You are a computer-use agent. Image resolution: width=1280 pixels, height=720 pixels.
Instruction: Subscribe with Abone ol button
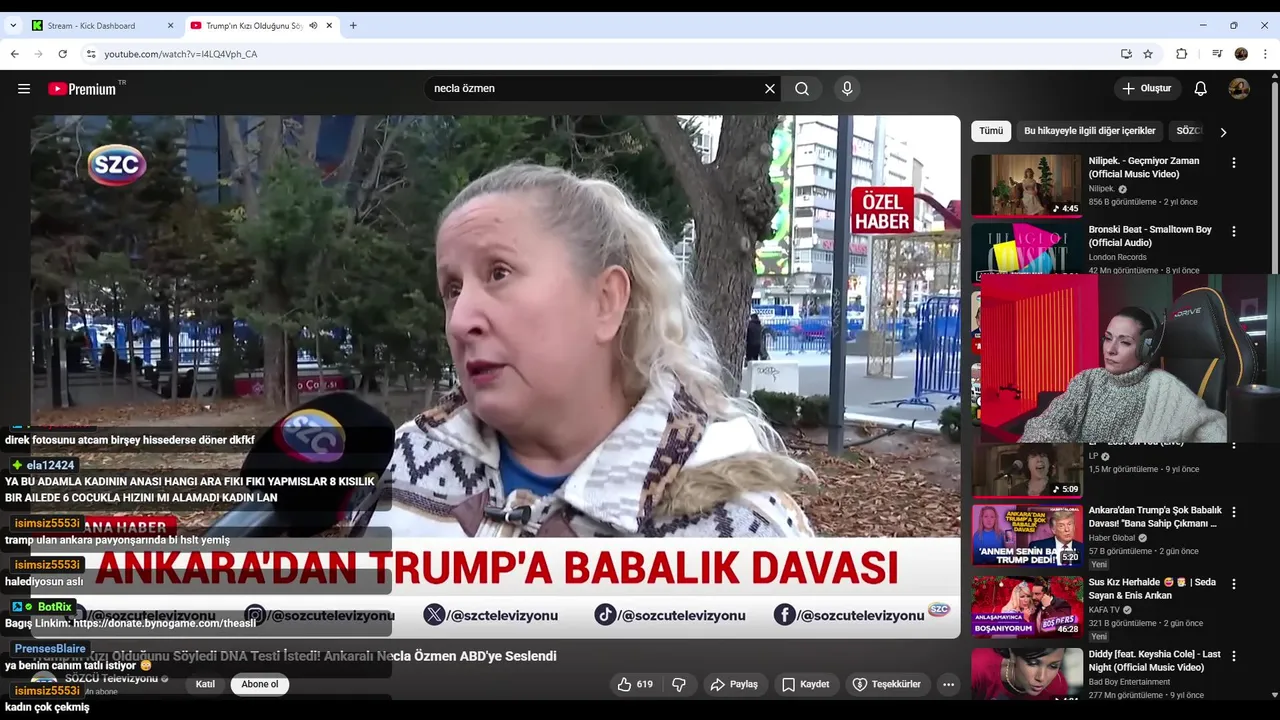click(260, 684)
